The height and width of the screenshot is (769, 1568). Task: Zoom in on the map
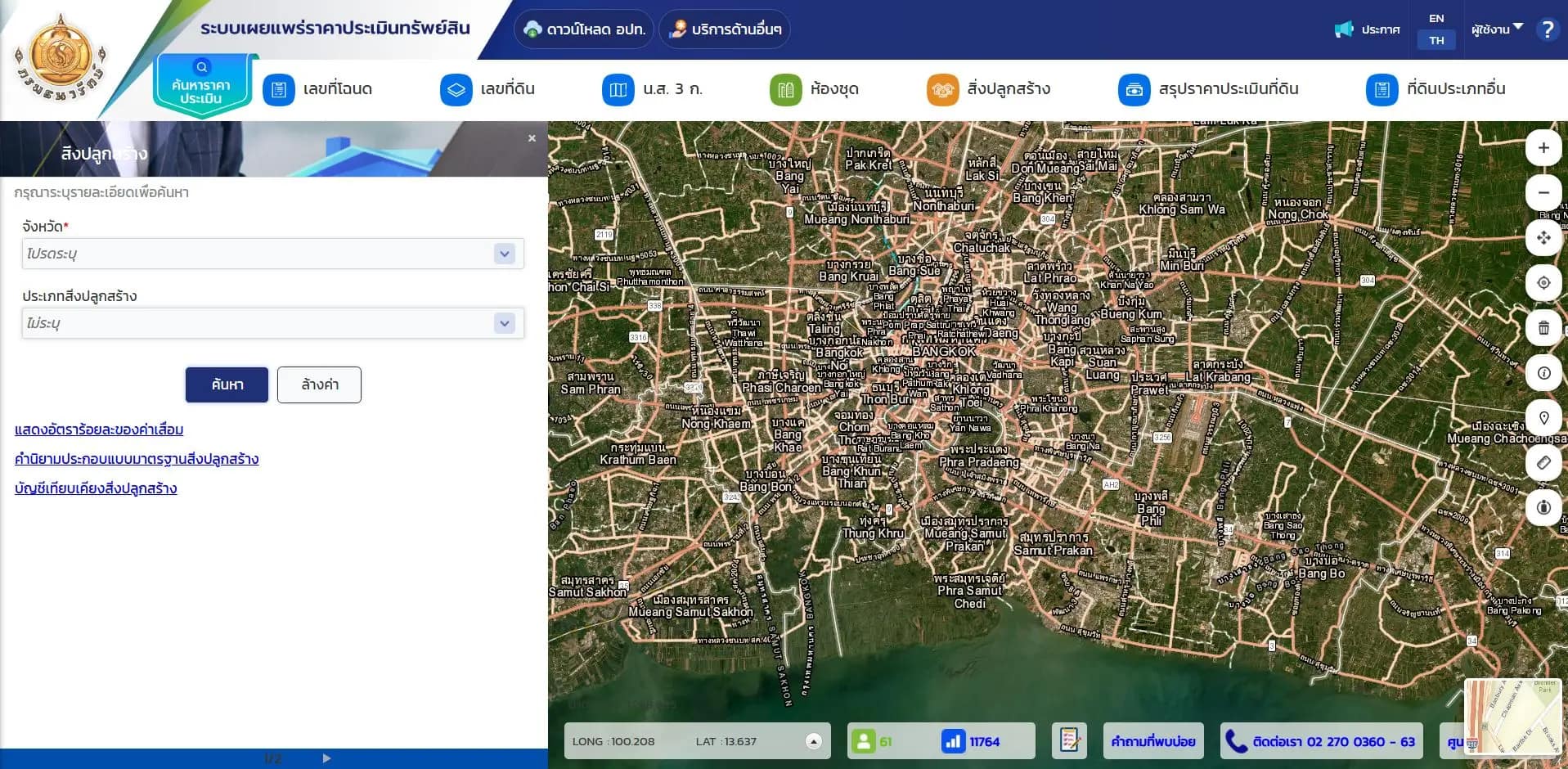point(1543,148)
